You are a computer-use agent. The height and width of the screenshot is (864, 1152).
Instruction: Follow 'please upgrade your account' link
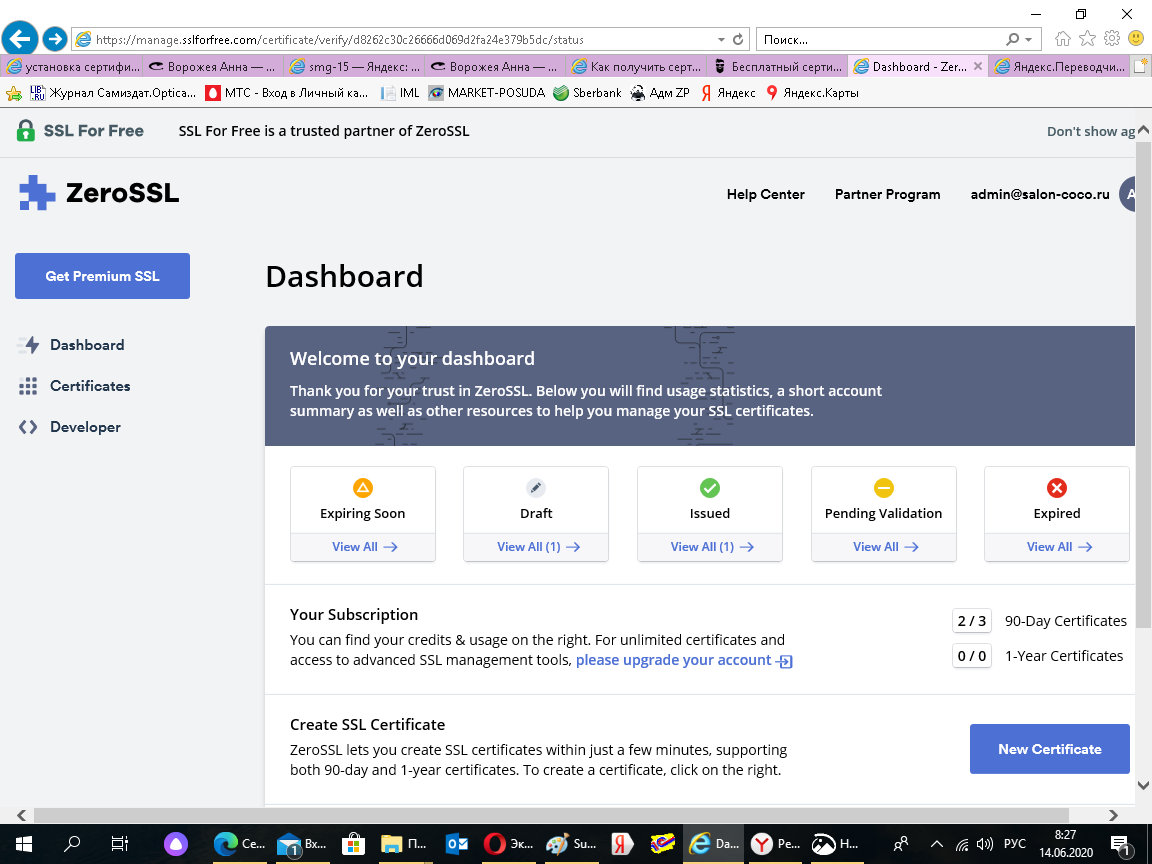tap(683, 660)
